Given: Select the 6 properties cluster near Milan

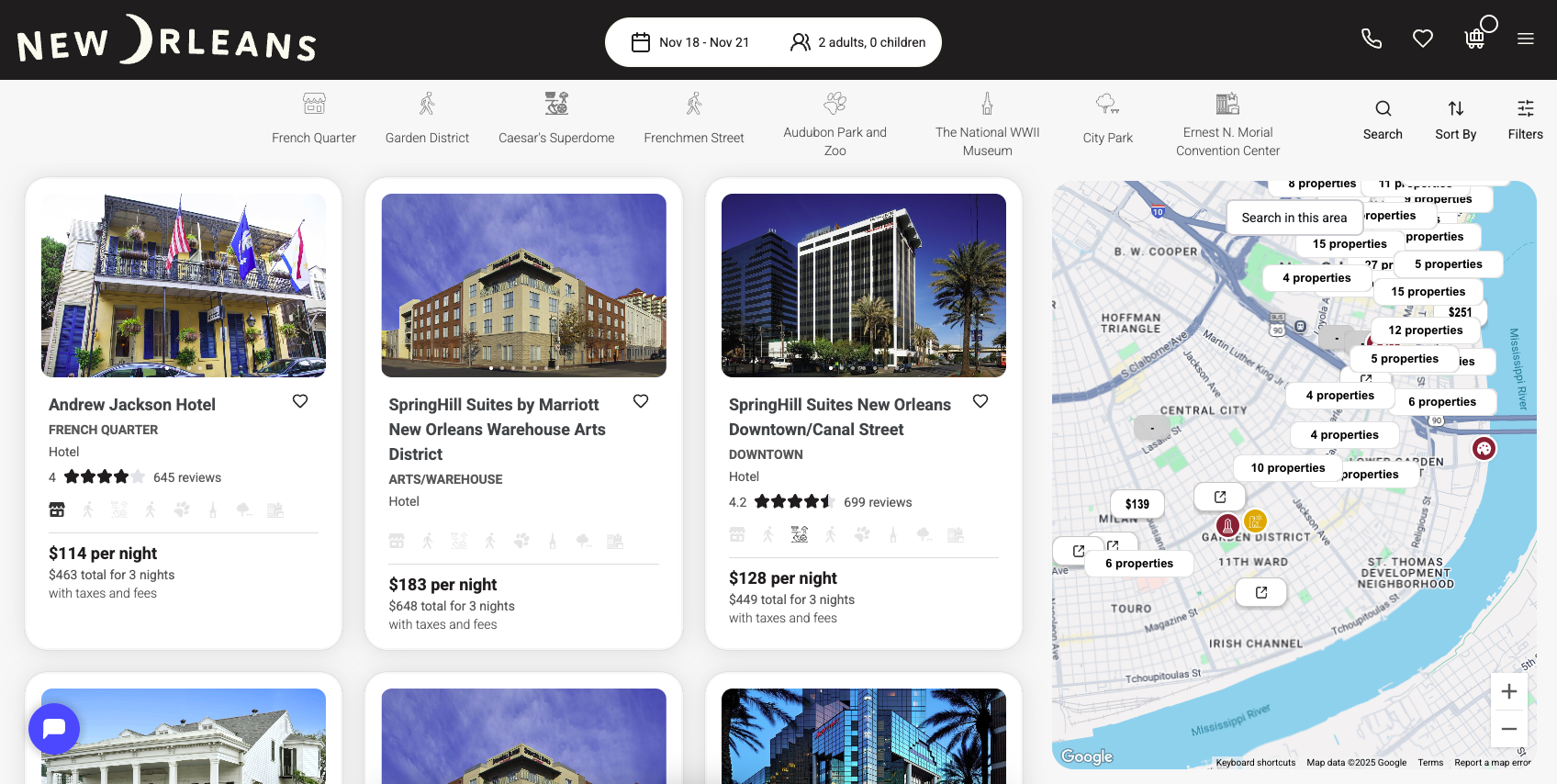Looking at the screenshot, I should pos(1139,564).
